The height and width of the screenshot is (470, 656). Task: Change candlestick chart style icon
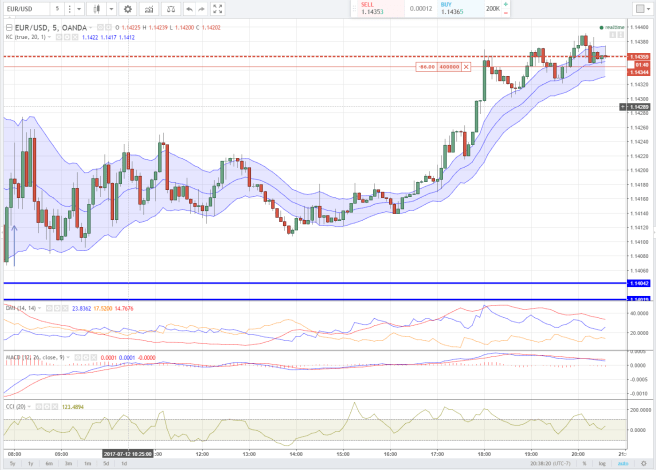point(99,9)
